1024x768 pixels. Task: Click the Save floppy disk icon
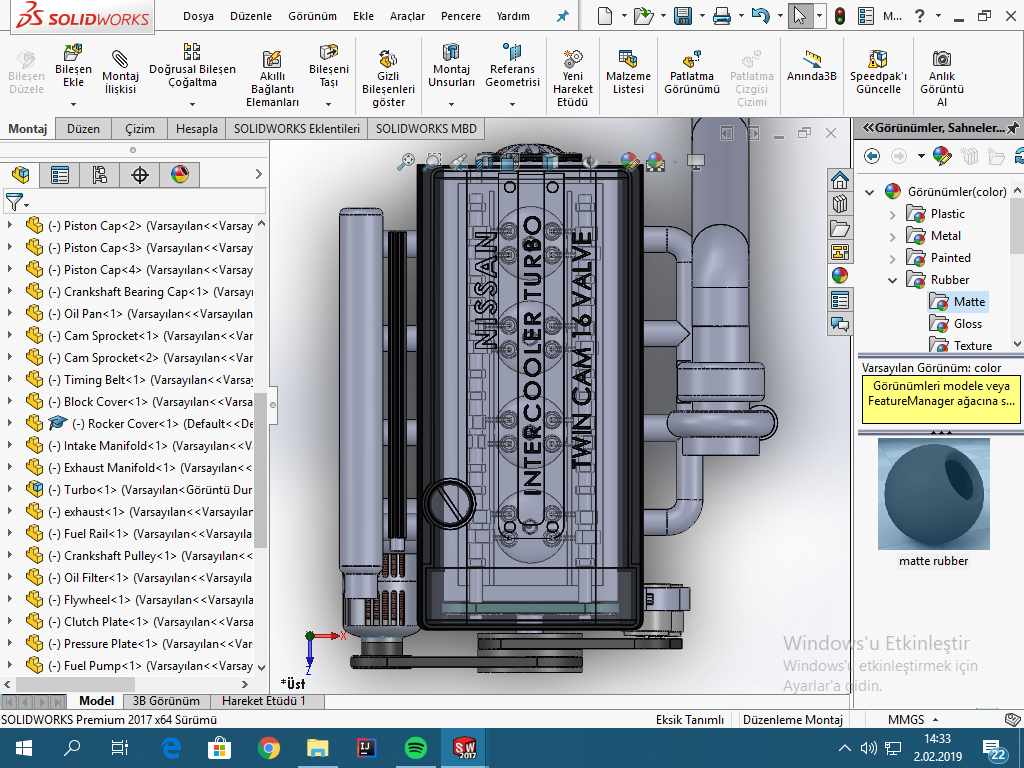click(x=682, y=16)
